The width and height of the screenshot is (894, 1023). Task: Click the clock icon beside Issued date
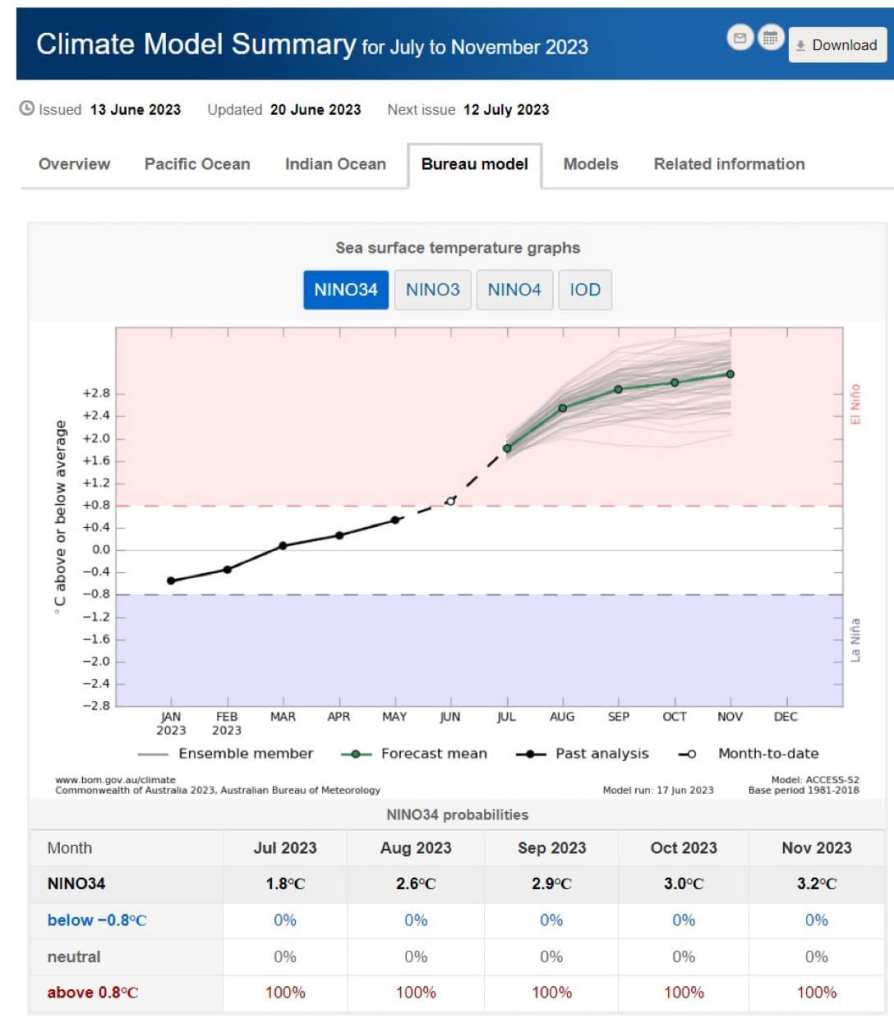[27, 109]
